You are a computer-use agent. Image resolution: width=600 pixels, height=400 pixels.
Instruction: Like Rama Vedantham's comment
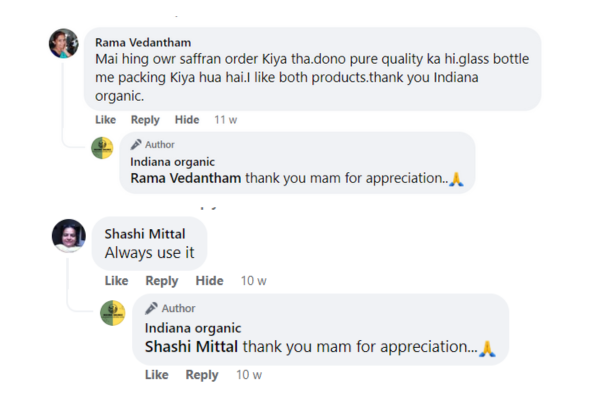coord(106,120)
